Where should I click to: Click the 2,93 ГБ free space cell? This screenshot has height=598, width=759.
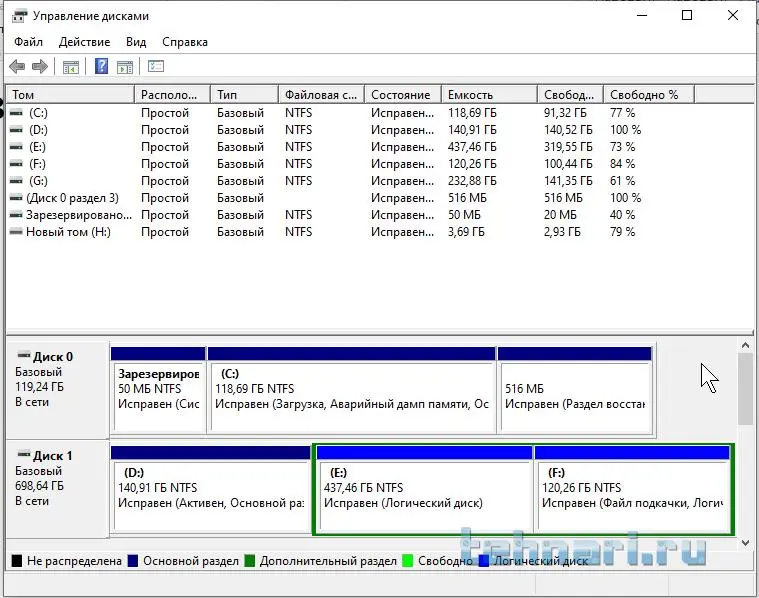pos(562,231)
